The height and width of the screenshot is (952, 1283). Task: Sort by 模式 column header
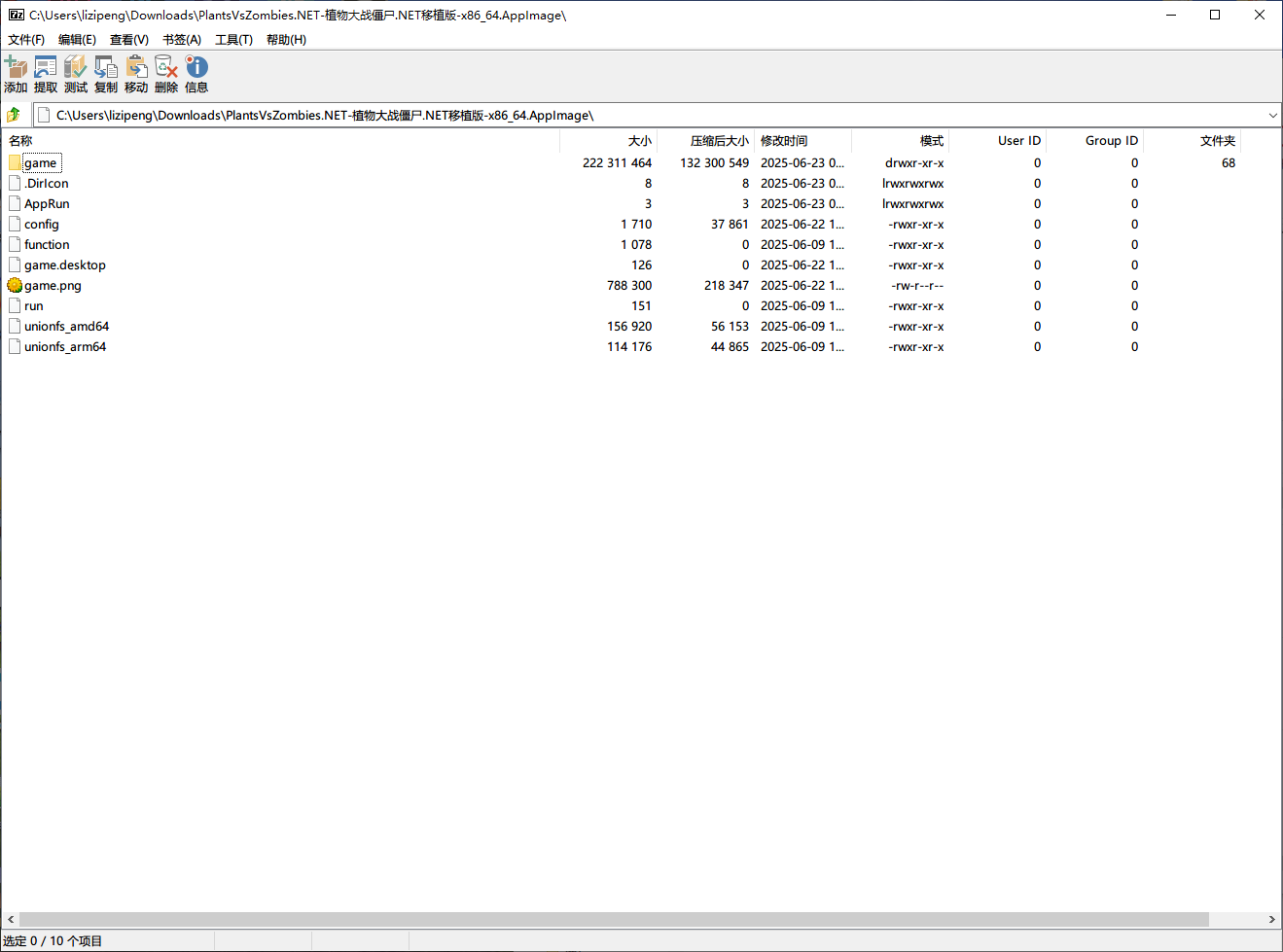(x=901, y=141)
